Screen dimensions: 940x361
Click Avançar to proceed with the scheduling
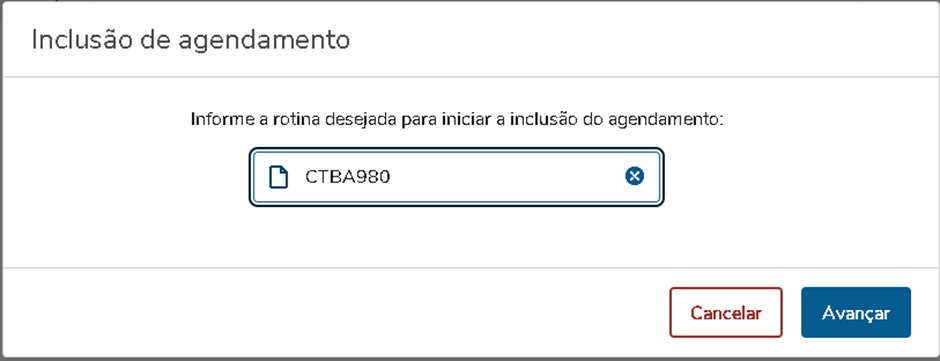point(855,312)
